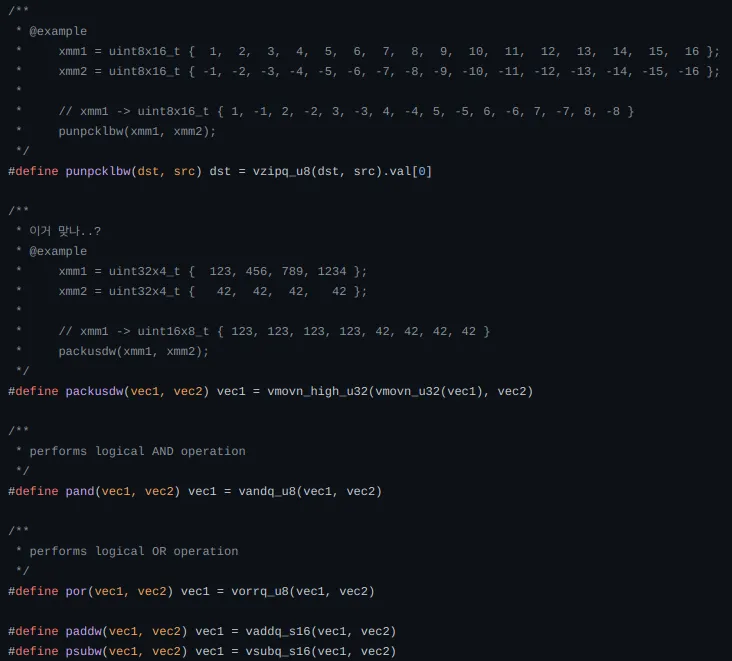
Task: Click the first @example tag
Action: (58, 31)
